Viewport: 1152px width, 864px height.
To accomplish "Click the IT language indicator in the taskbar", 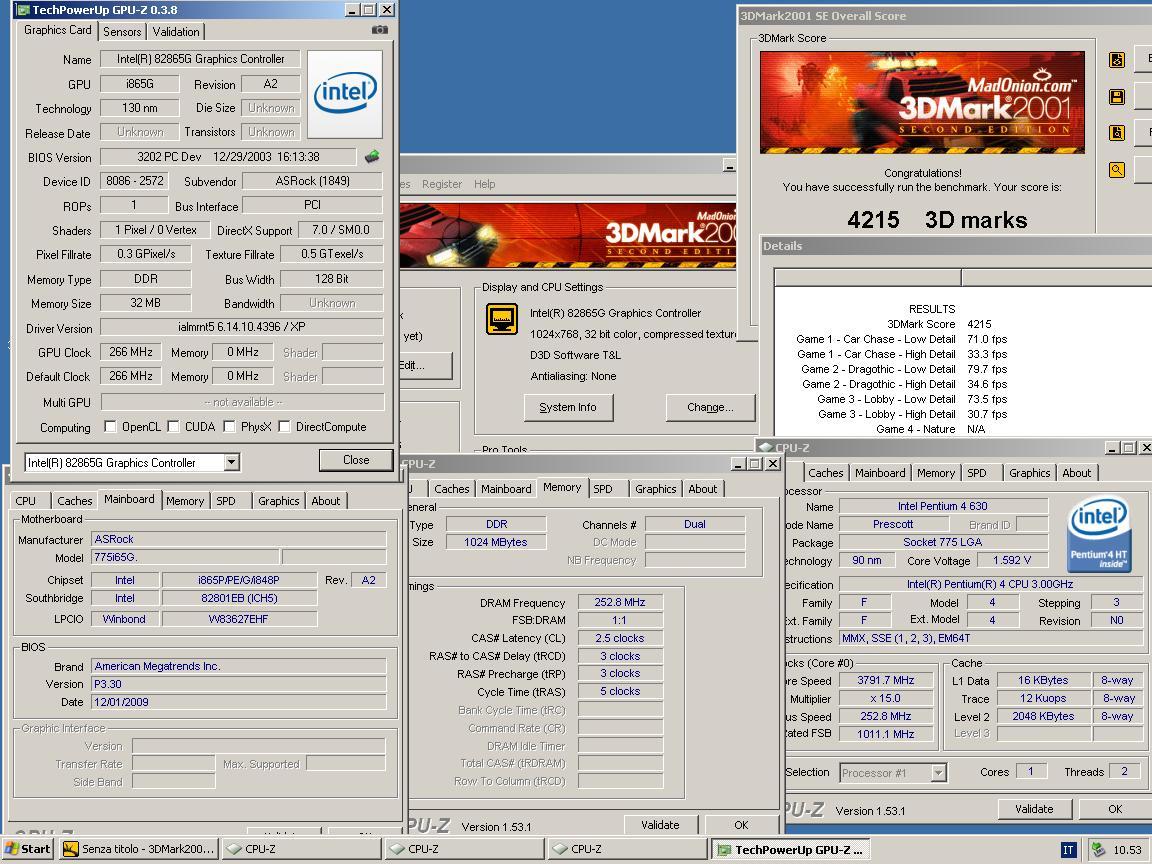I will [x=1068, y=850].
